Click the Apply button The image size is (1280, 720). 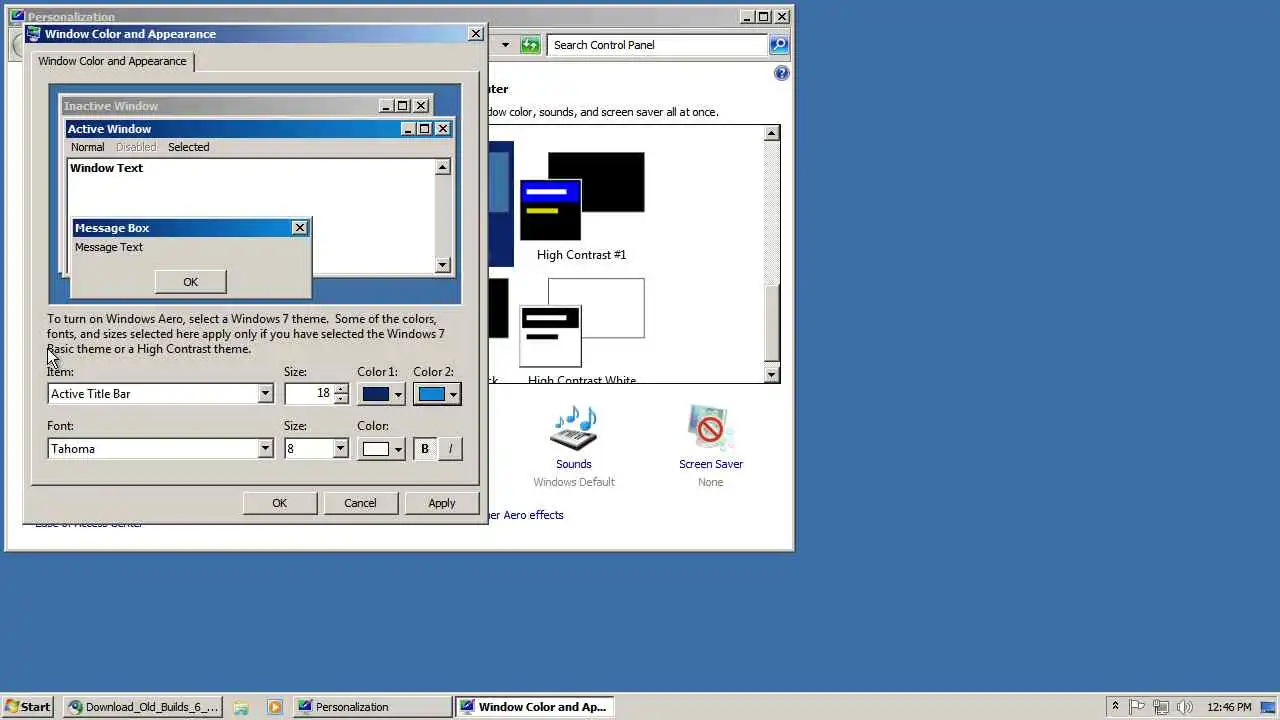[442, 503]
